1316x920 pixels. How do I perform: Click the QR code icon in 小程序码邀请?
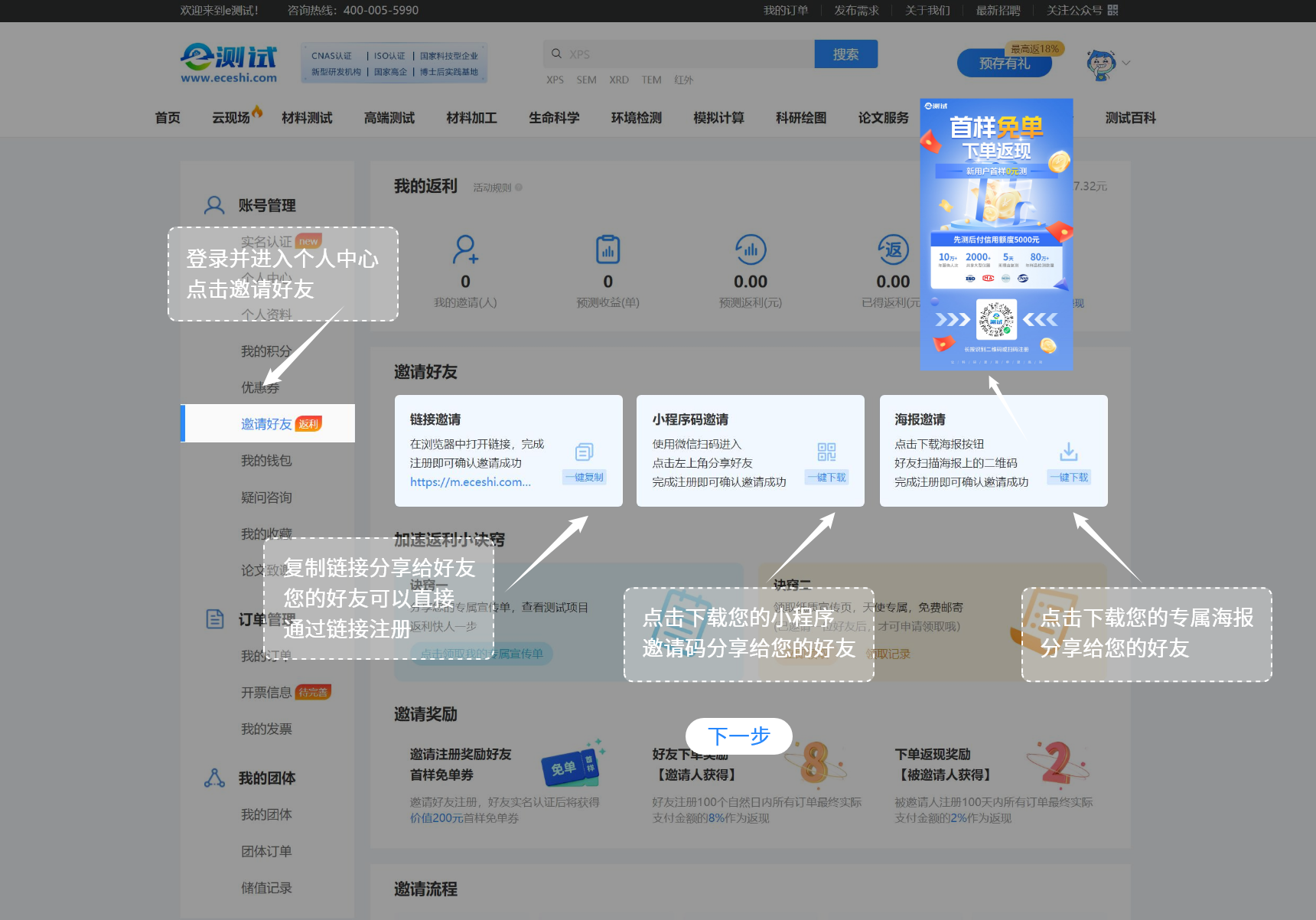(826, 452)
